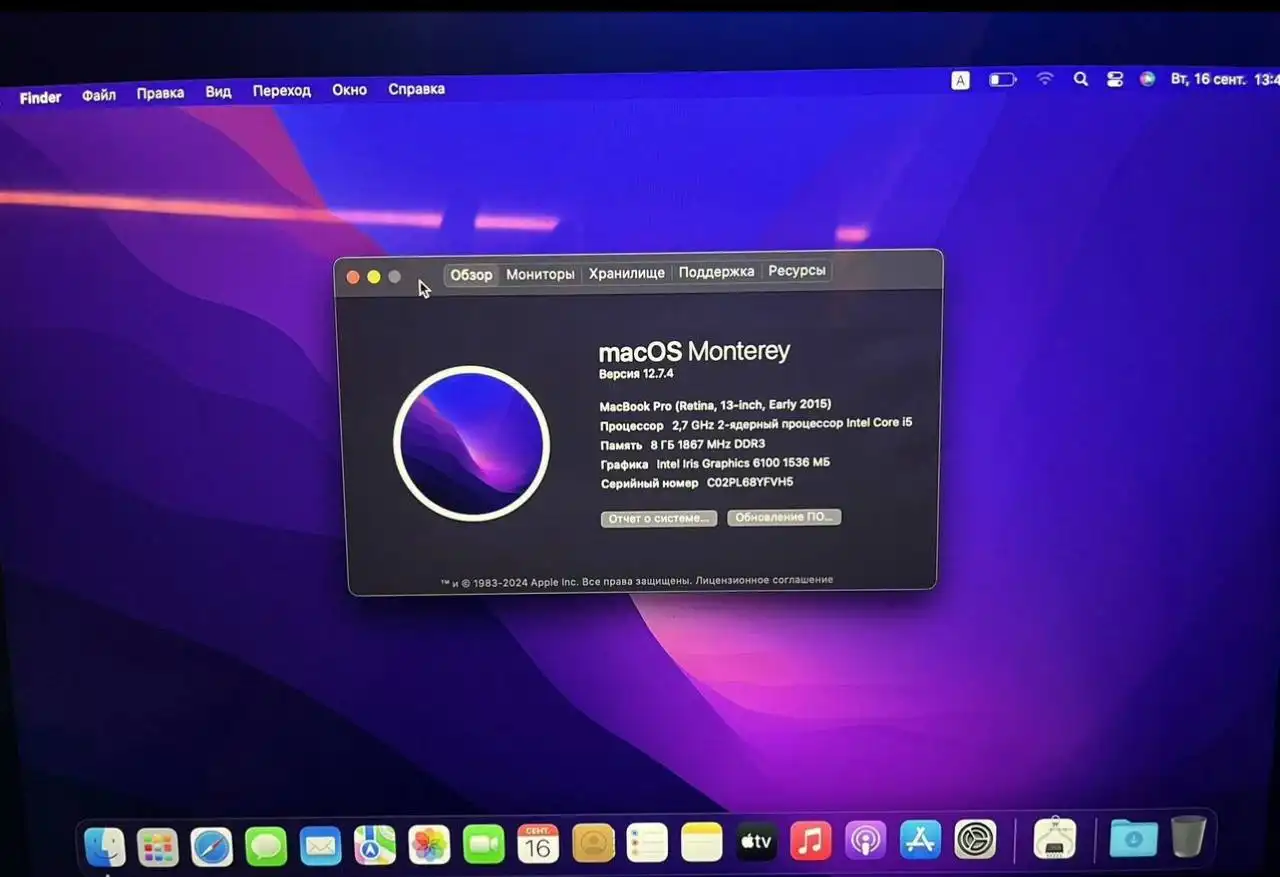Open the Справка menu
The height and width of the screenshot is (877, 1280).
[417, 88]
